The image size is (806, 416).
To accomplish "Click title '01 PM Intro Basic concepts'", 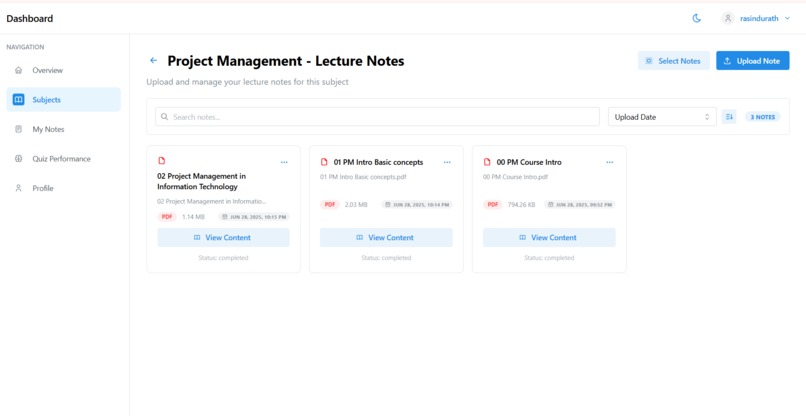I will (x=378, y=162).
